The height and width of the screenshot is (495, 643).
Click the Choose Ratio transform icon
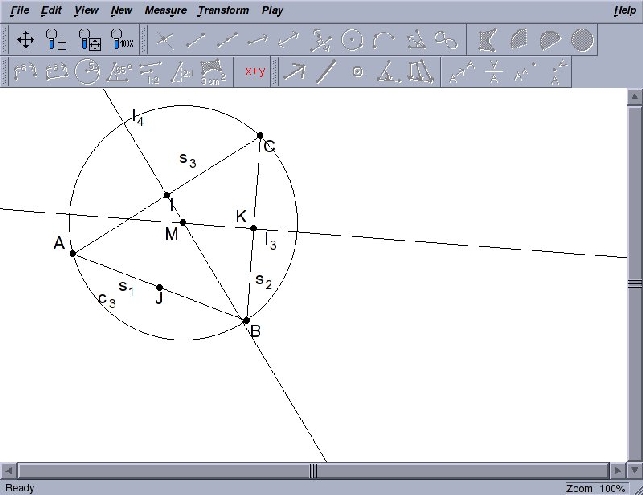(x=420, y=72)
